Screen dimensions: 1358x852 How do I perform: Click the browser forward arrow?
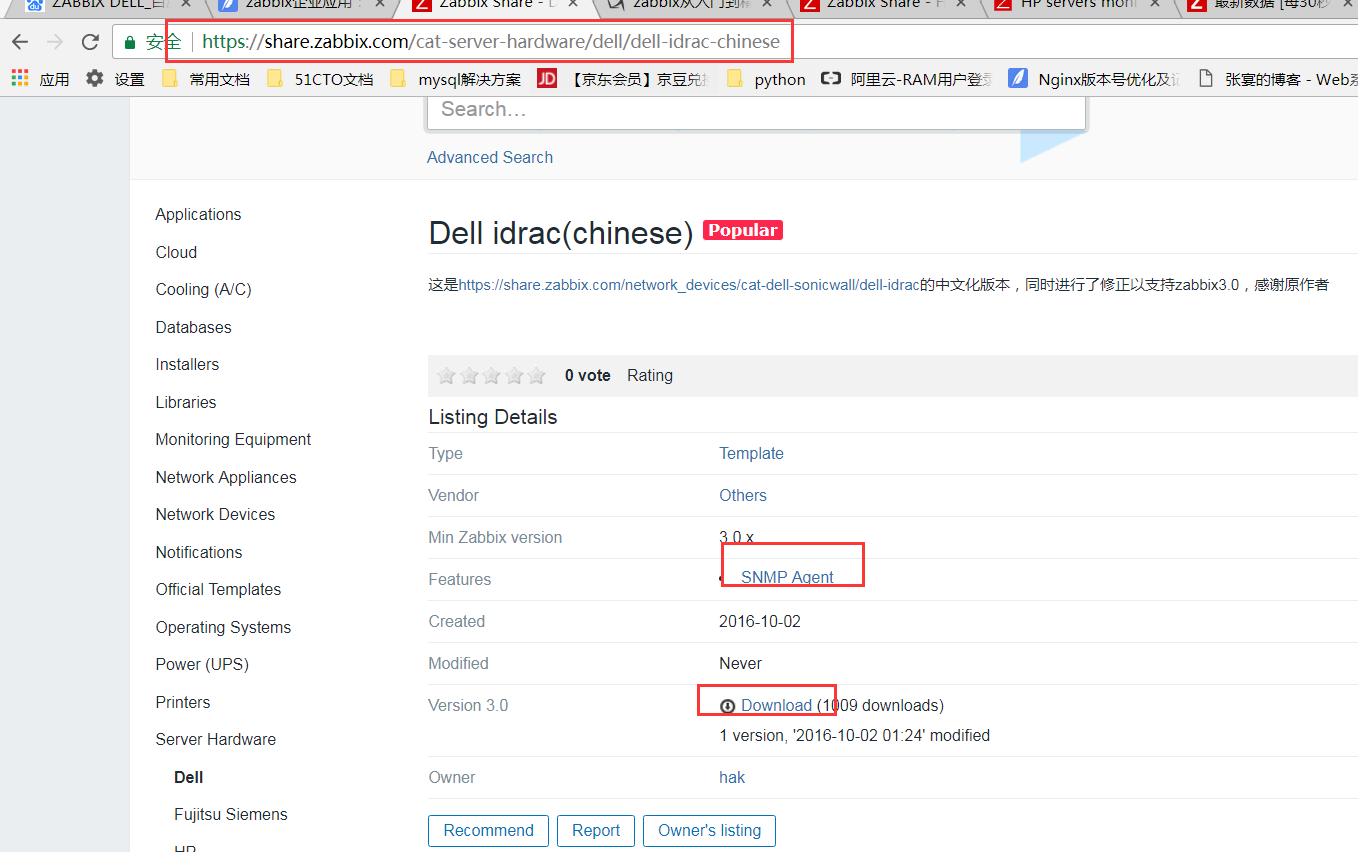(x=55, y=42)
